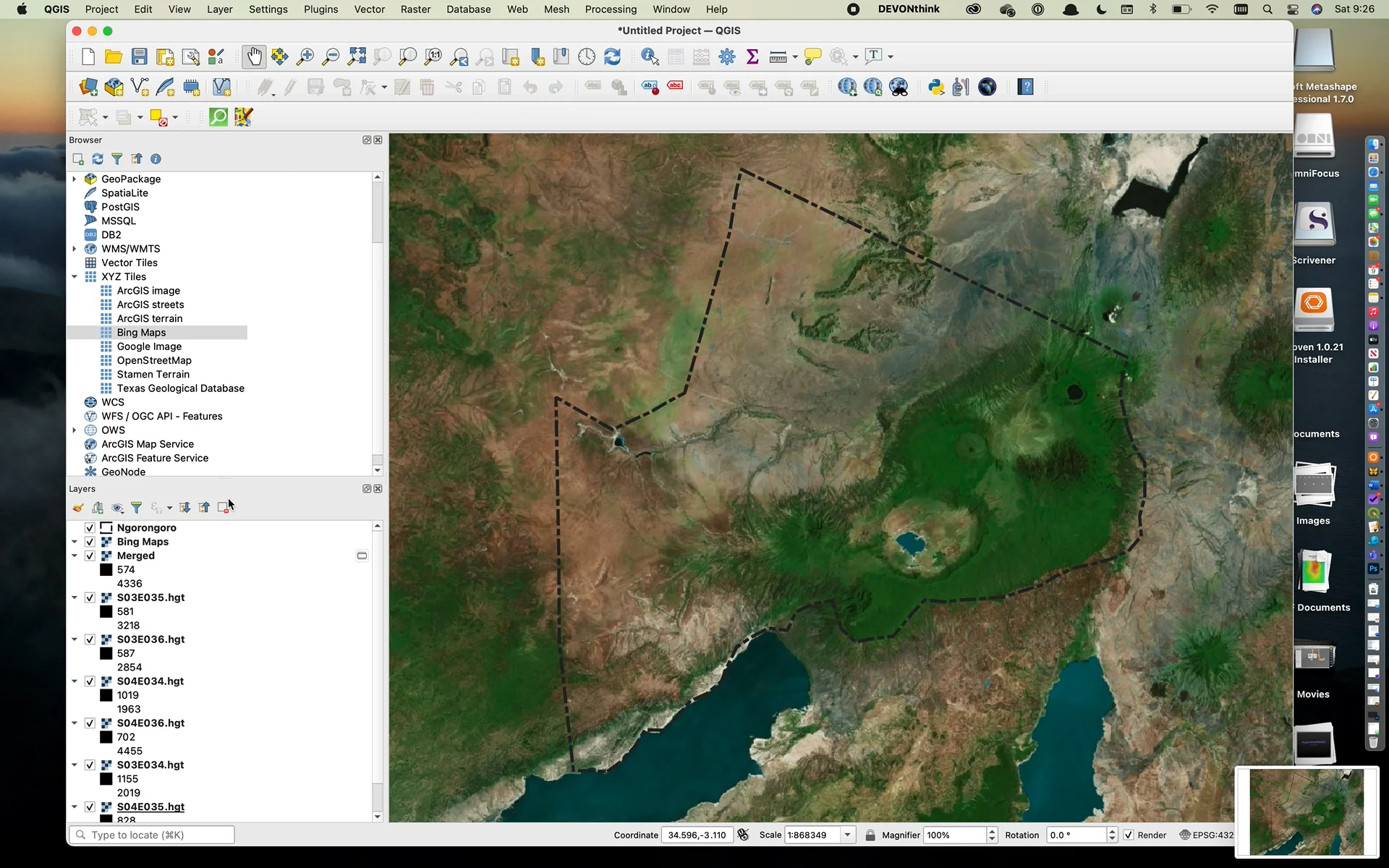Activate the Zoom In tool
The height and width of the screenshot is (868, 1389).
pos(306,56)
